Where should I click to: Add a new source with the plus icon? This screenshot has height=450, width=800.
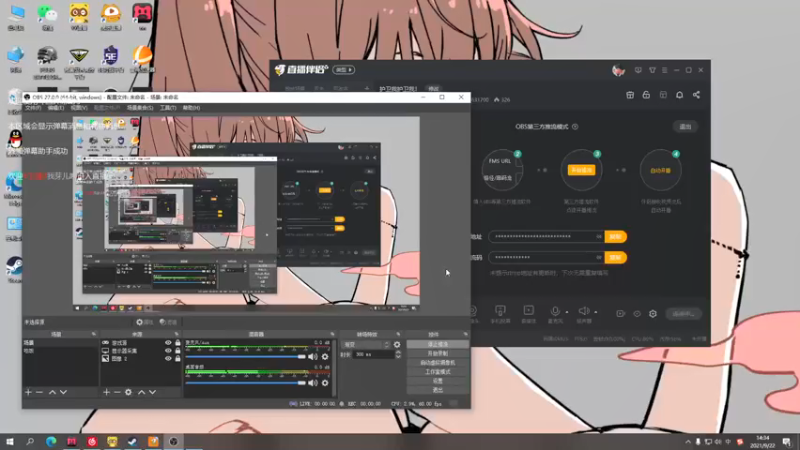[x=106, y=392]
